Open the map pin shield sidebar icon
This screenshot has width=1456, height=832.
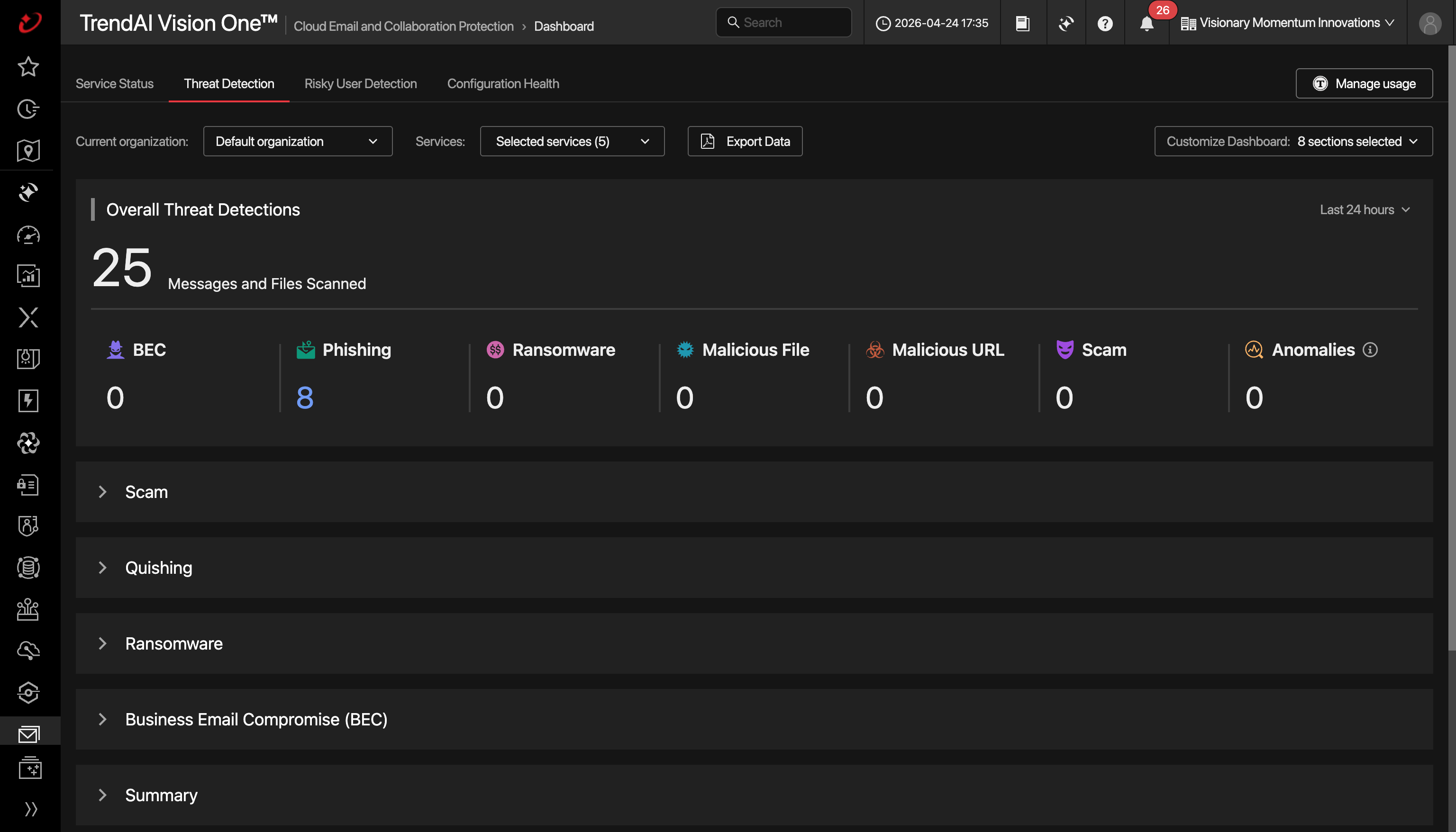click(x=28, y=151)
